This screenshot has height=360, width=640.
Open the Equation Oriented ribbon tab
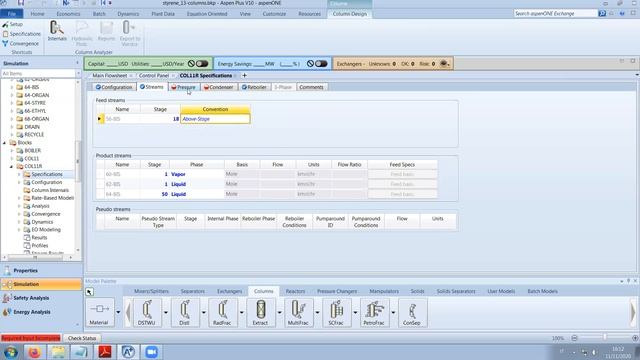point(207,14)
